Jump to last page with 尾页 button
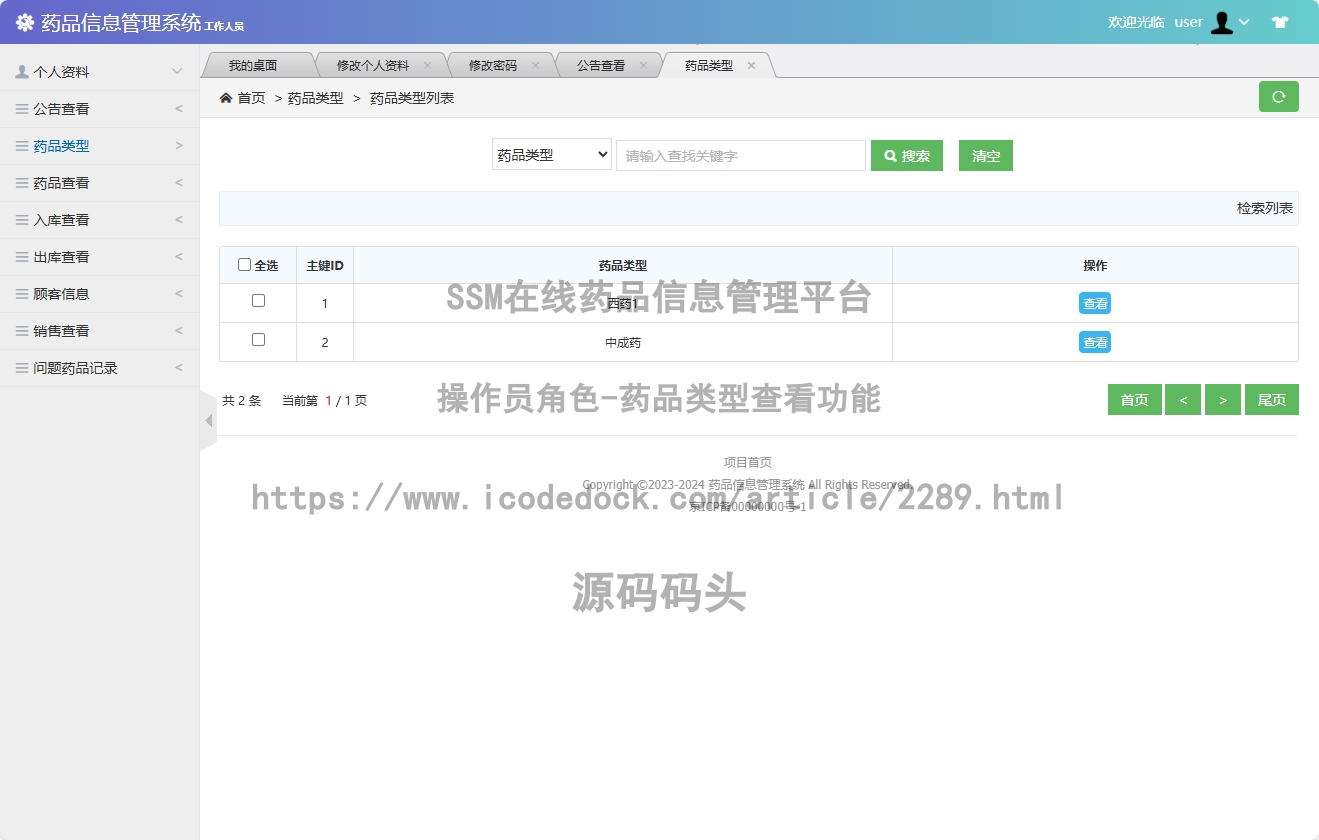1319x840 pixels. point(1272,399)
